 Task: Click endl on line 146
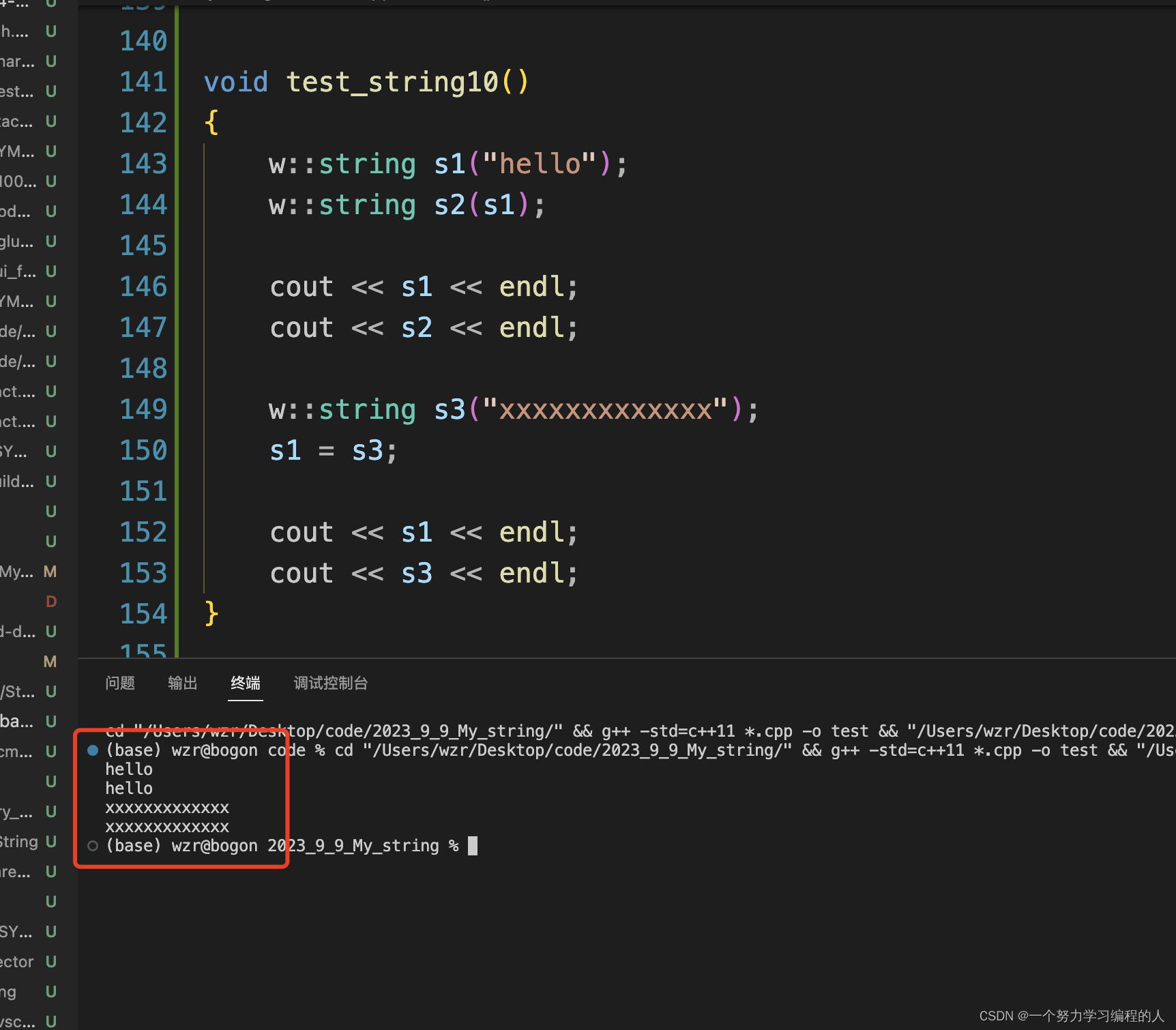(532, 287)
